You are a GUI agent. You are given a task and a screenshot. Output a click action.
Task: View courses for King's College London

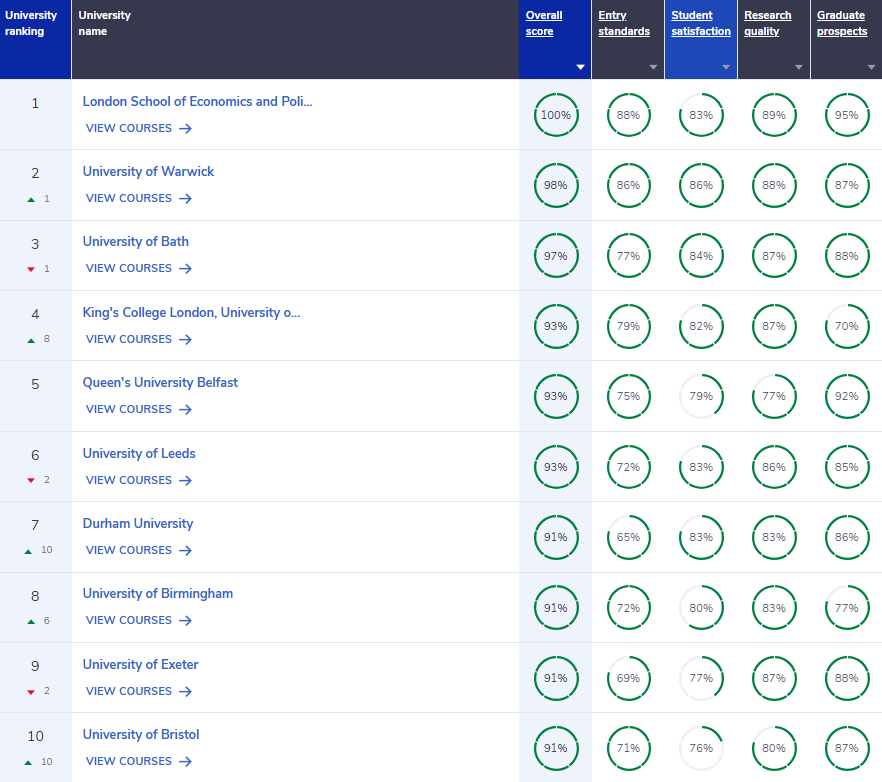tap(139, 339)
